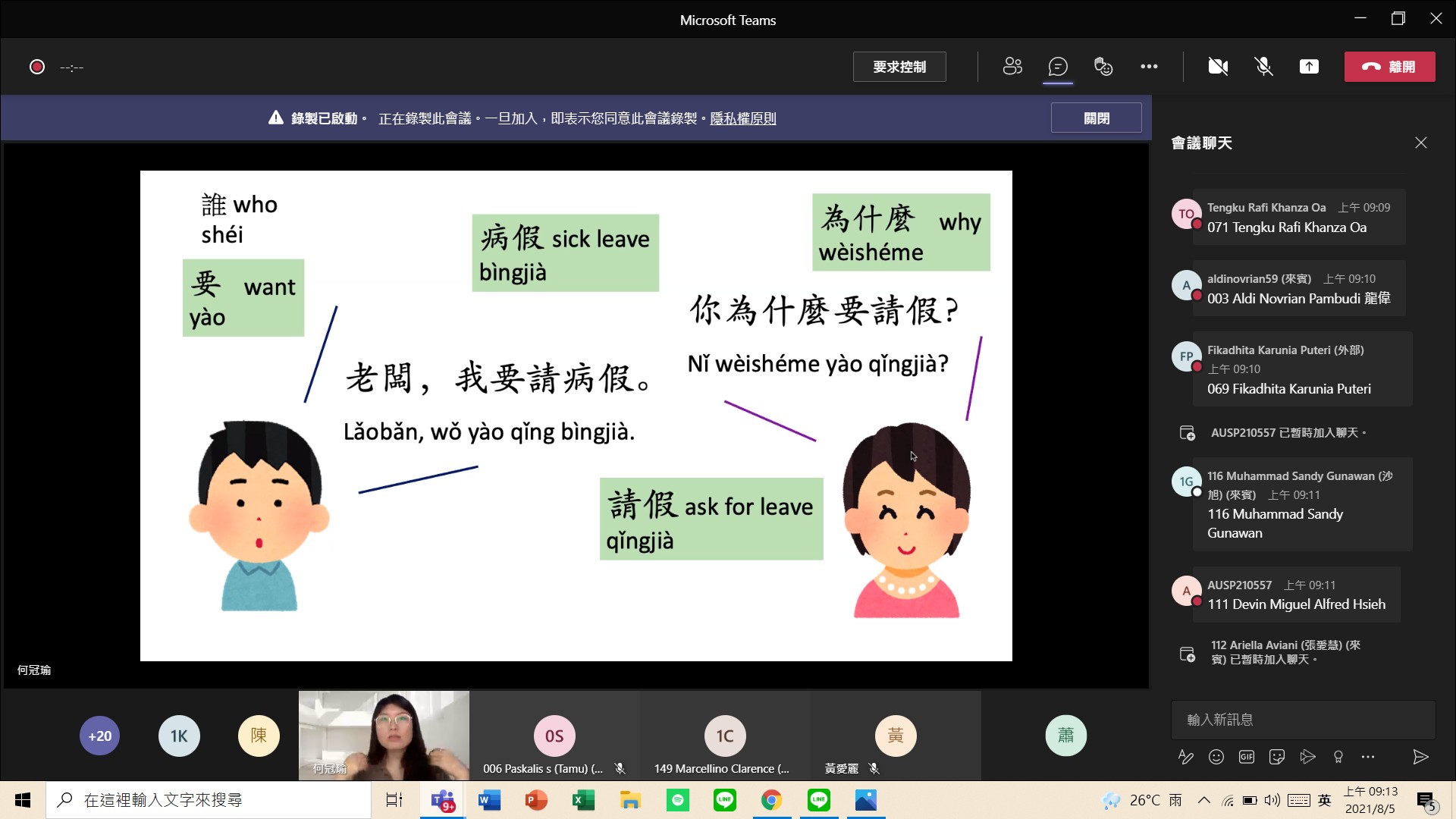Select the 黃愛麗 participant tile
This screenshot has width=1456, height=819.
pyautogui.click(x=896, y=735)
